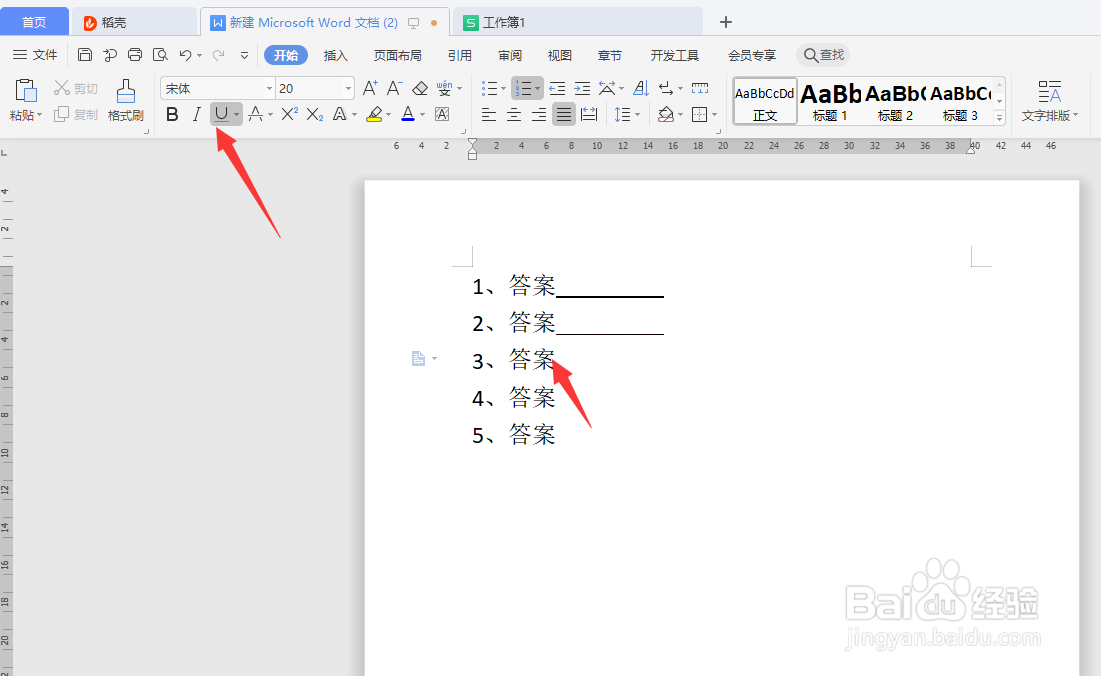This screenshot has width=1101, height=676.
Task: Open the 引用 tab
Action: (x=460, y=55)
